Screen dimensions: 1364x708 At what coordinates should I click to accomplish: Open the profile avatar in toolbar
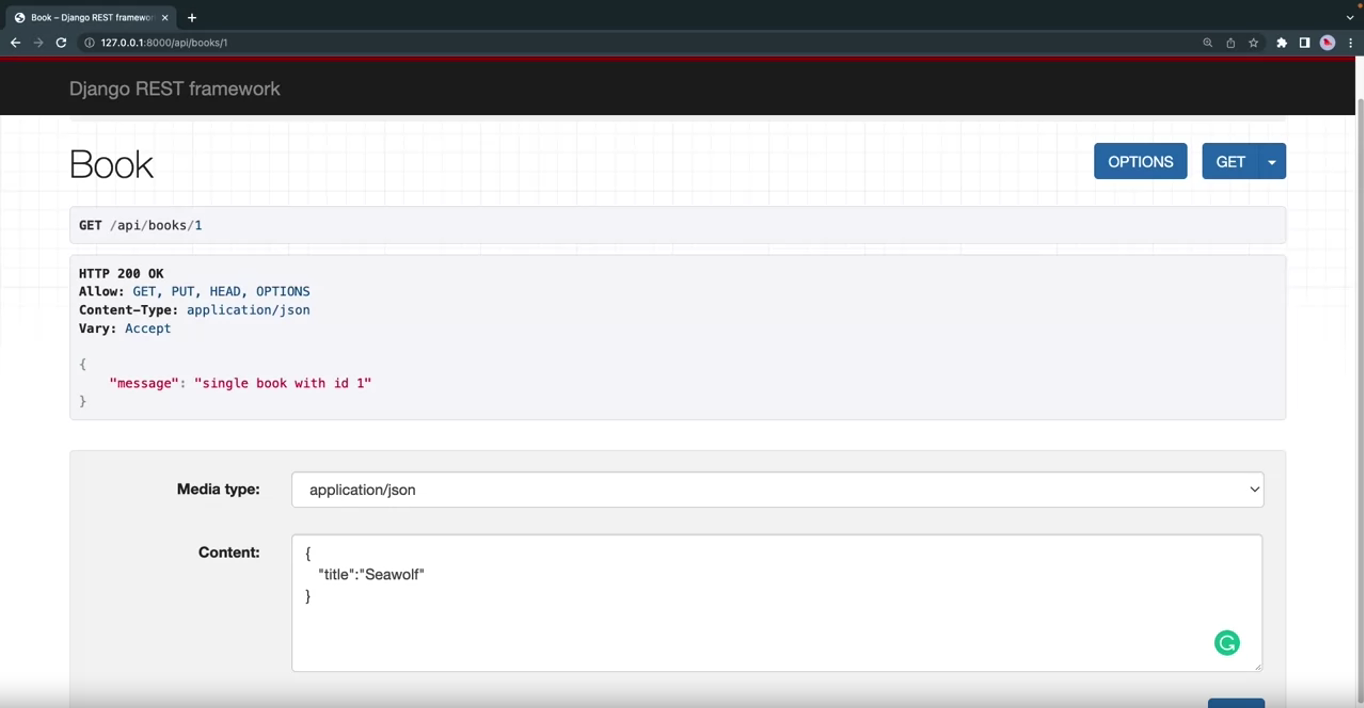tap(1327, 43)
